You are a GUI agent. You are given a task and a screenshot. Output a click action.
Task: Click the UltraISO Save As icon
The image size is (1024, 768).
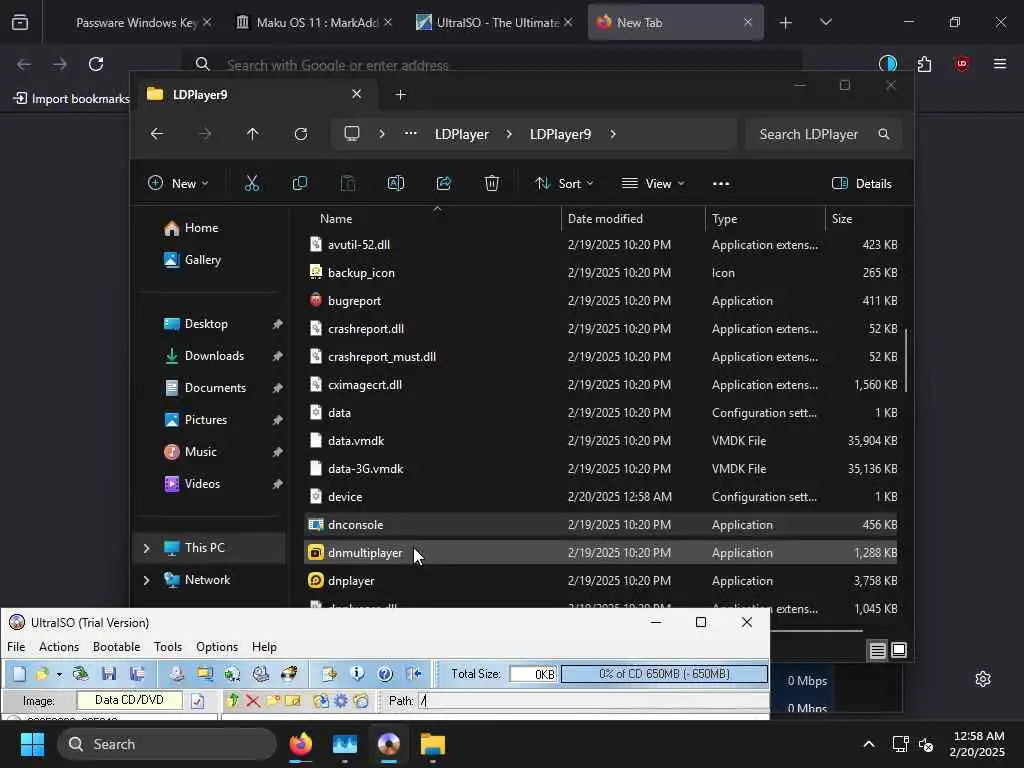(x=137, y=673)
